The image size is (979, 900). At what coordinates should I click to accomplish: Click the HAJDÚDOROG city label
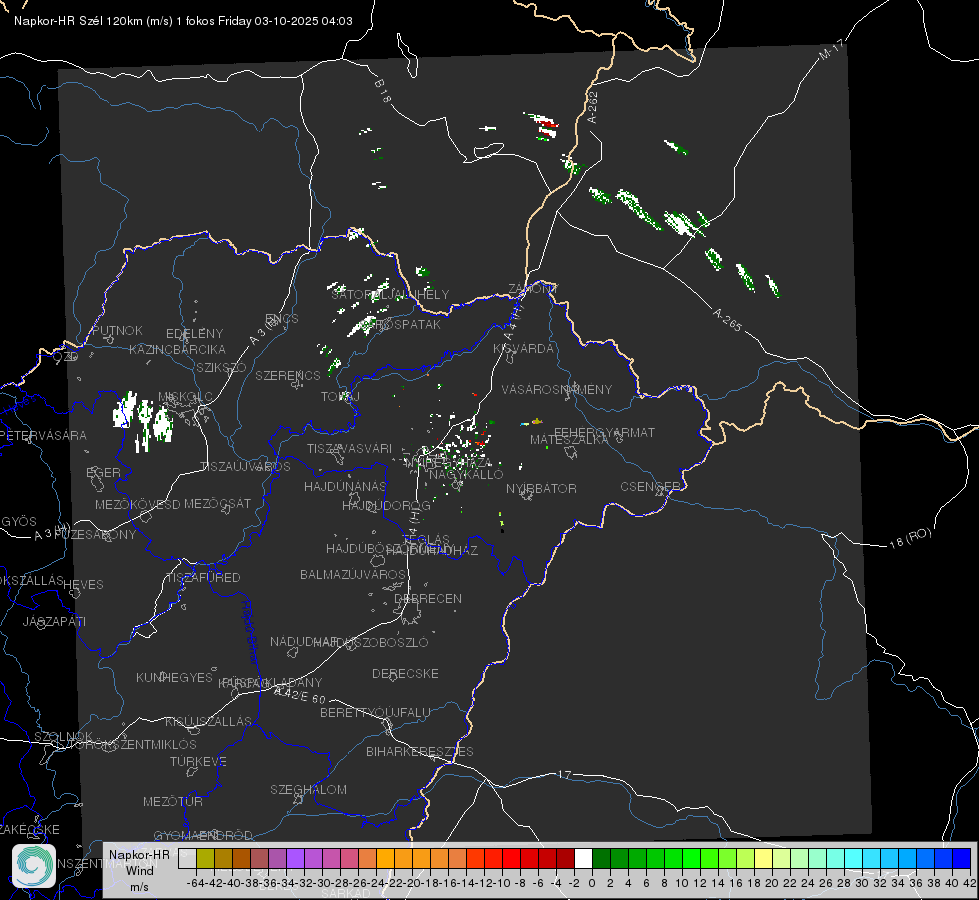pos(386,505)
